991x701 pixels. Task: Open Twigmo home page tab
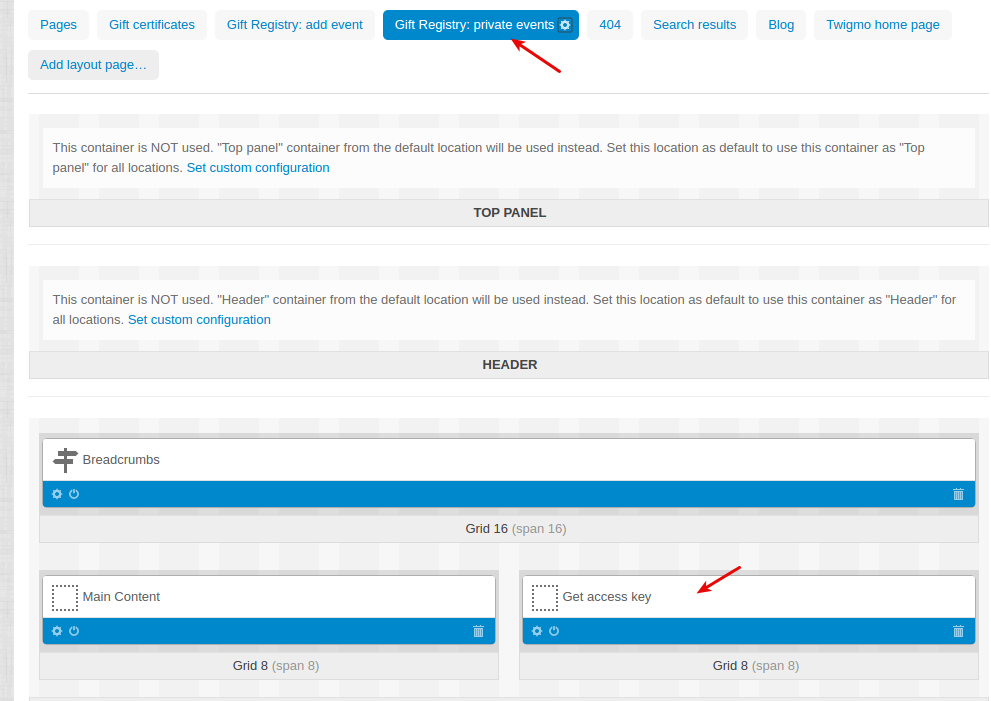click(x=882, y=25)
